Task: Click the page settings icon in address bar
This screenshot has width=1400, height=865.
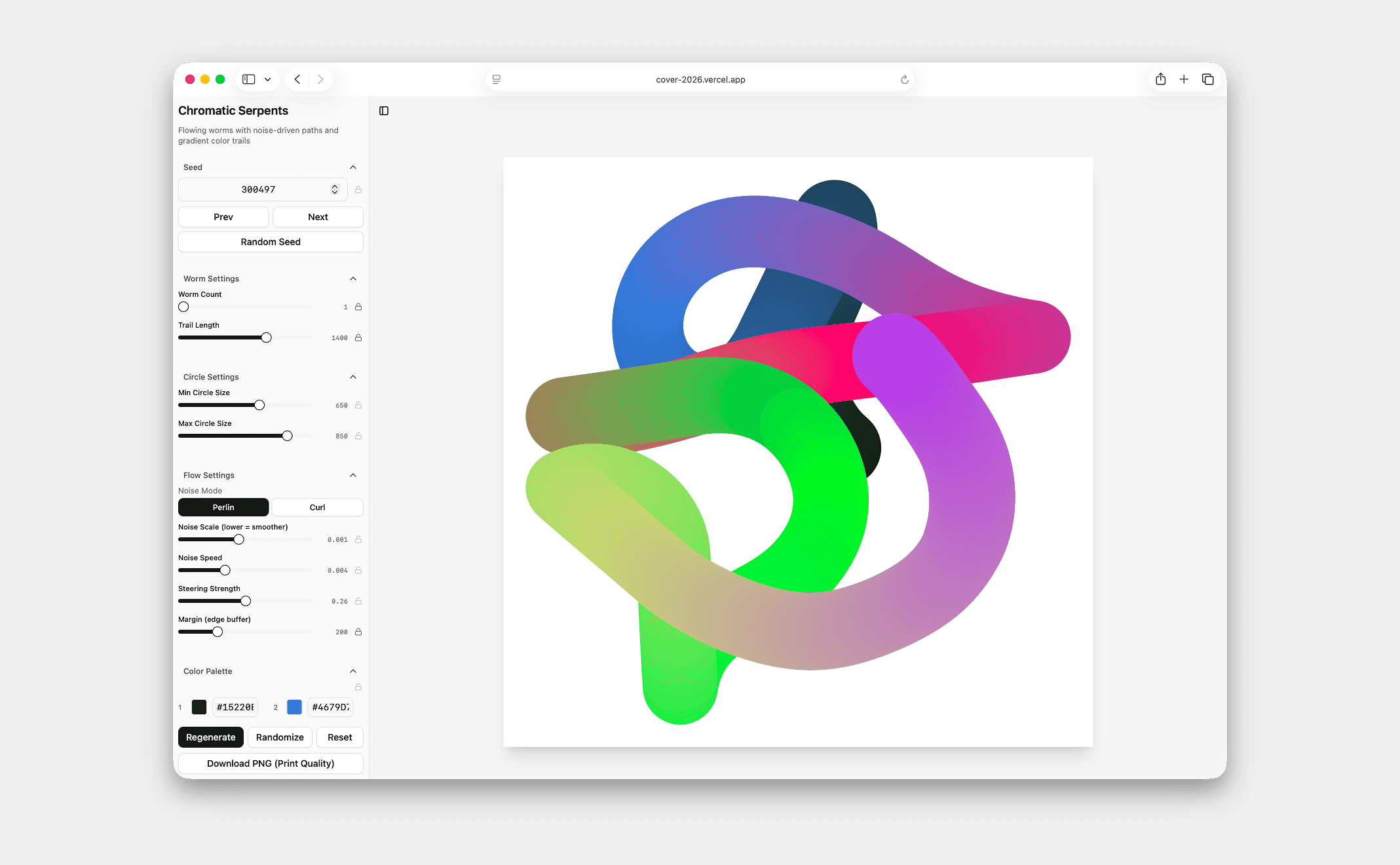Action: click(x=497, y=79)
